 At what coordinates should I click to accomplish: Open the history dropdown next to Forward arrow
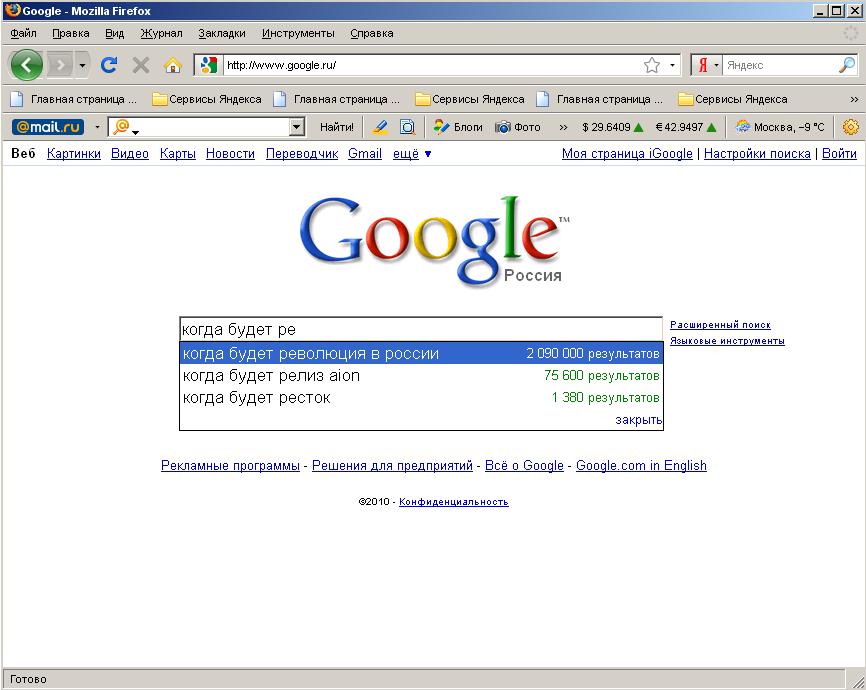pyautogui.click(x=82, y=65)
